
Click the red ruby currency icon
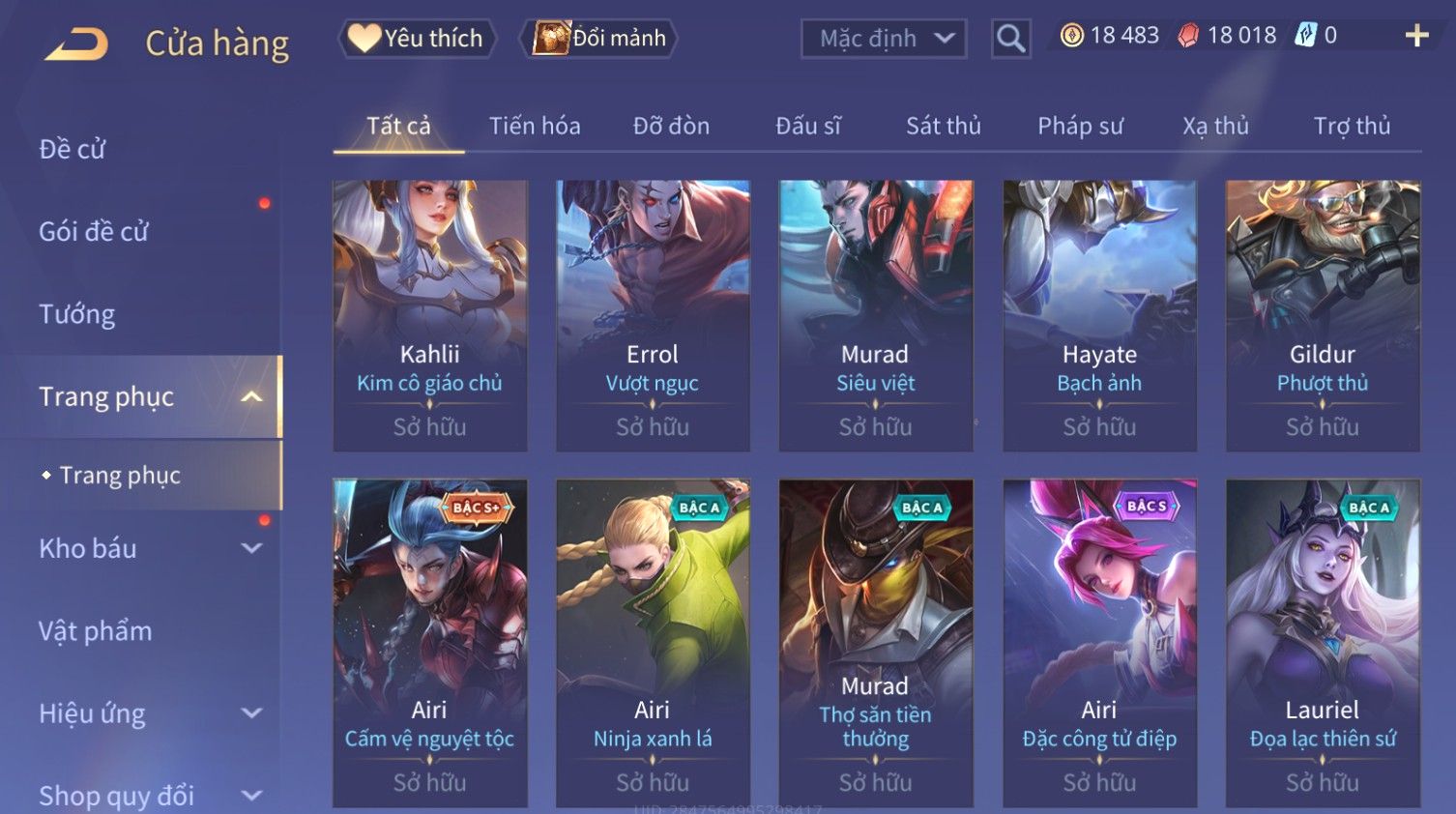1188,36
